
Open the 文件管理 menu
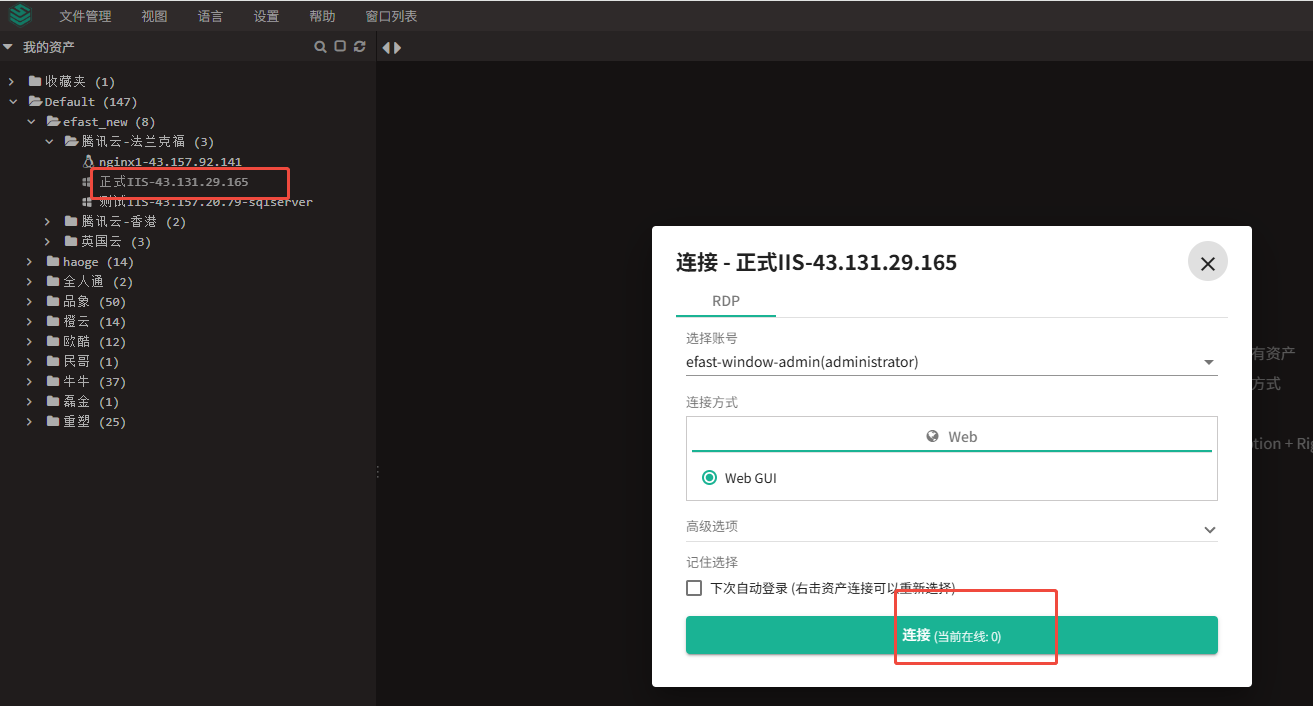pos(85,16)
